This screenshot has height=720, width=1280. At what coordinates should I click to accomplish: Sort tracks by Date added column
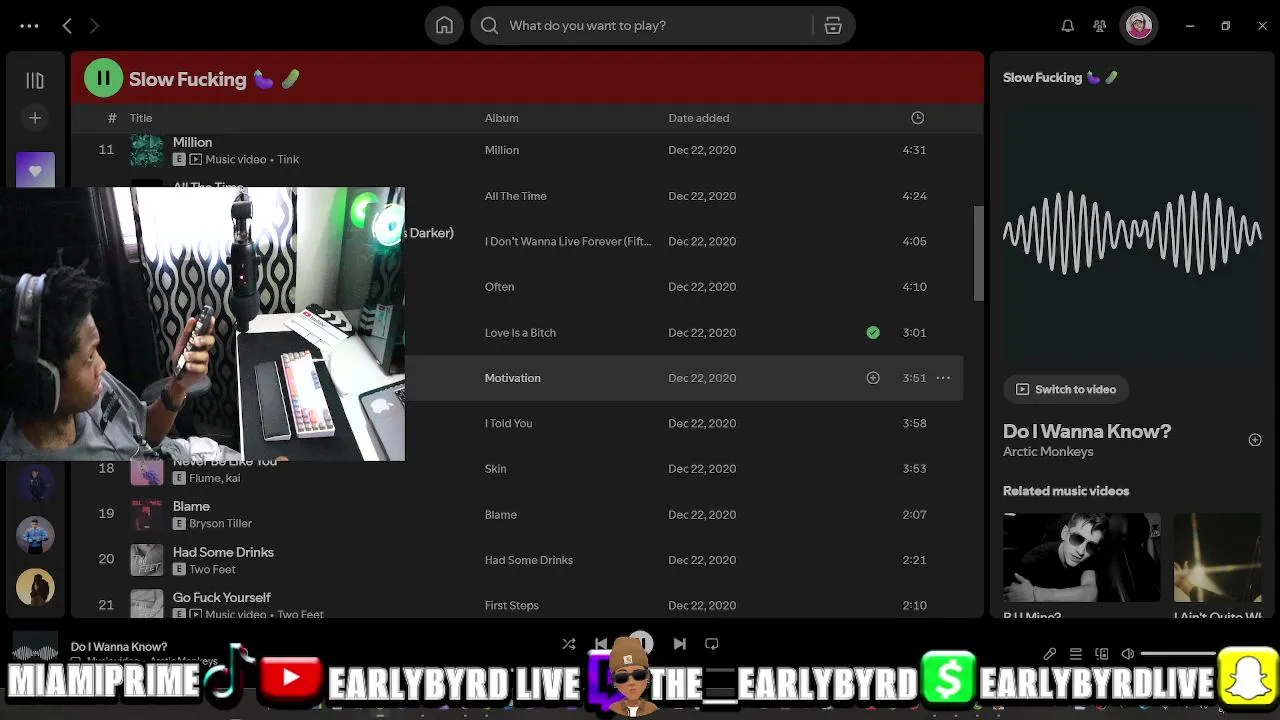pos(699,118)
